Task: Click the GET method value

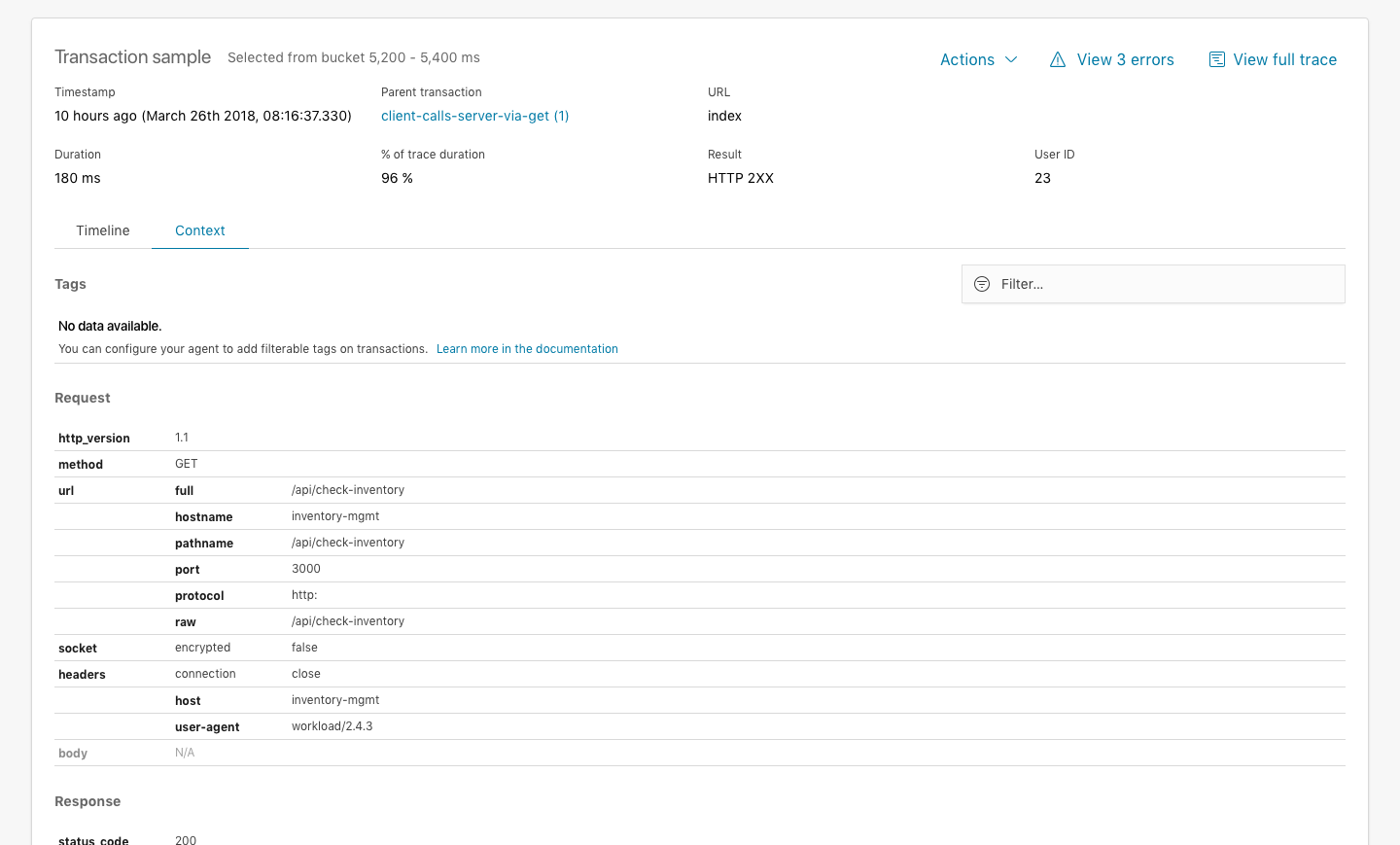Action: point(186,464)
